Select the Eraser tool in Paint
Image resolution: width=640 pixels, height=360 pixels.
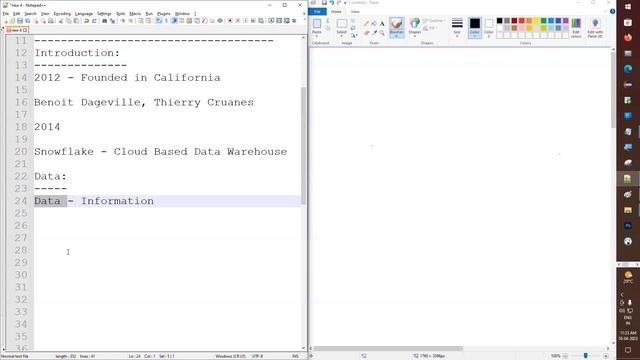366,33
